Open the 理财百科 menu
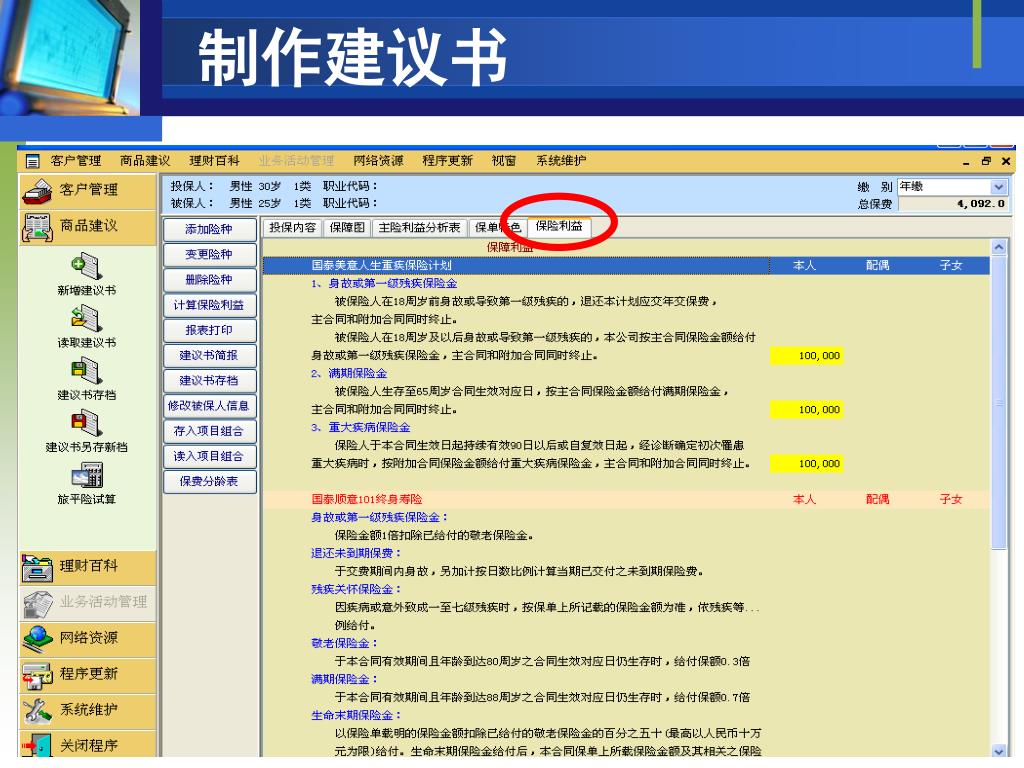This screenshot has height=768, width=1024. tap(214, 161)
